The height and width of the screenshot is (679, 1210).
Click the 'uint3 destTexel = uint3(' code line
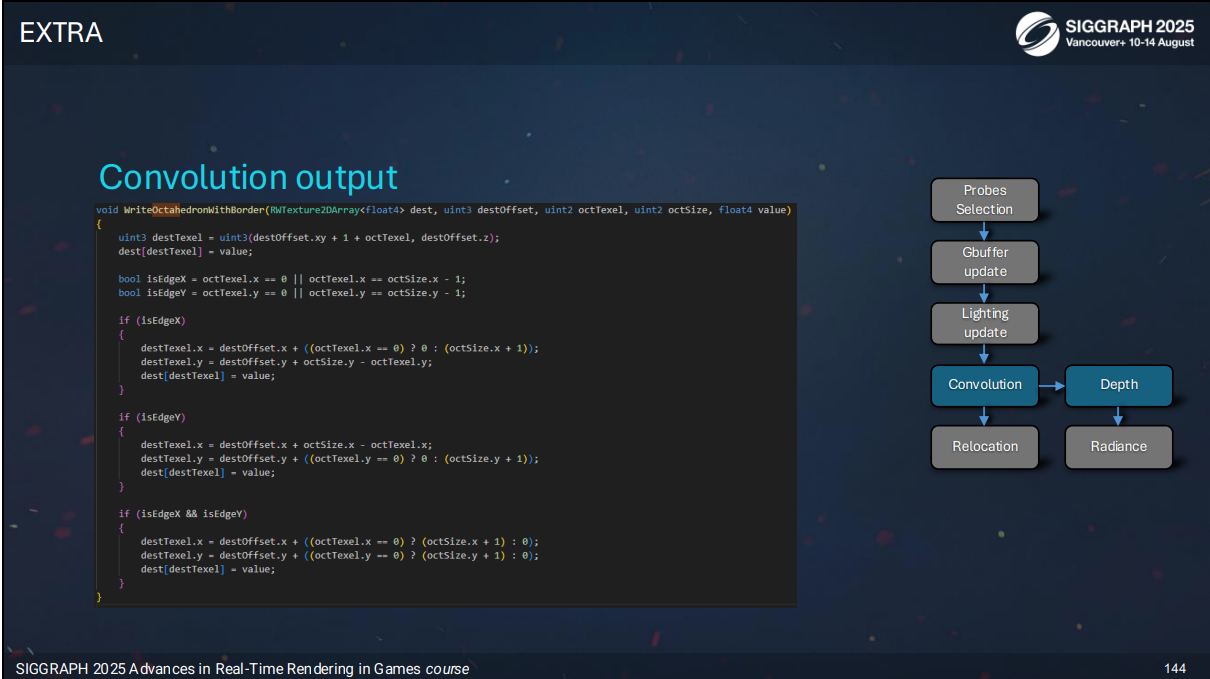pos(308,237)
